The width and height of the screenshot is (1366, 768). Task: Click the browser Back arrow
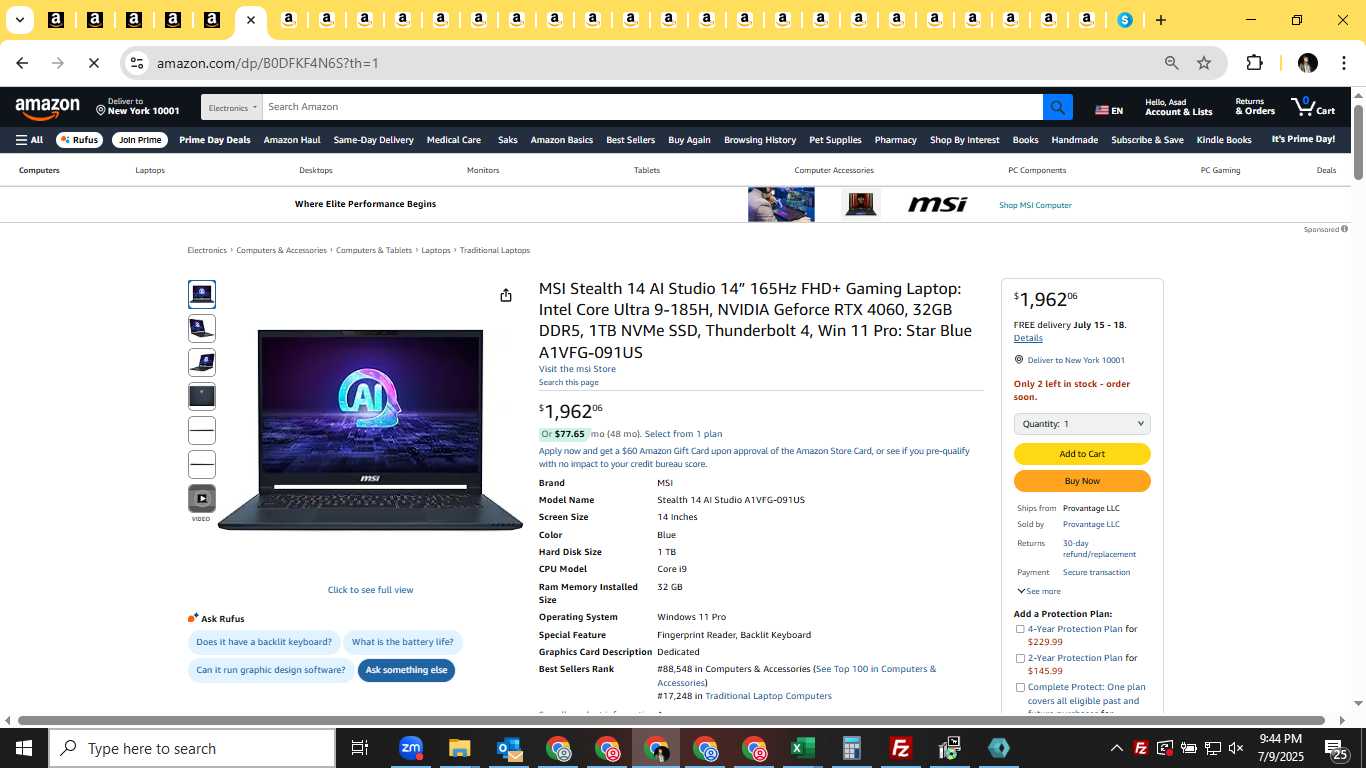click(x=22, y=63)
